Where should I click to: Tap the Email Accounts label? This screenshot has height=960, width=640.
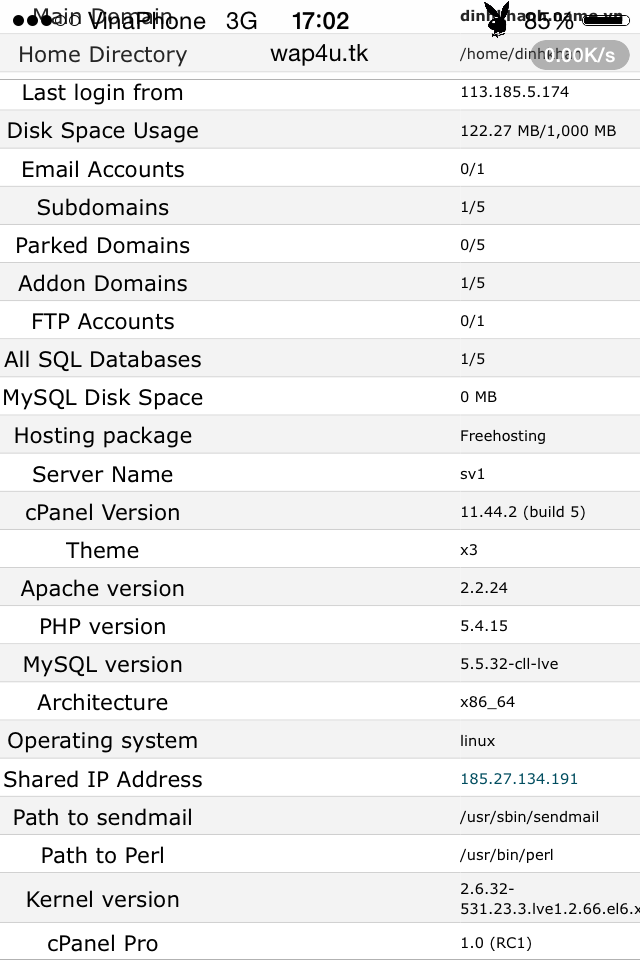click(x=103, y=169)
